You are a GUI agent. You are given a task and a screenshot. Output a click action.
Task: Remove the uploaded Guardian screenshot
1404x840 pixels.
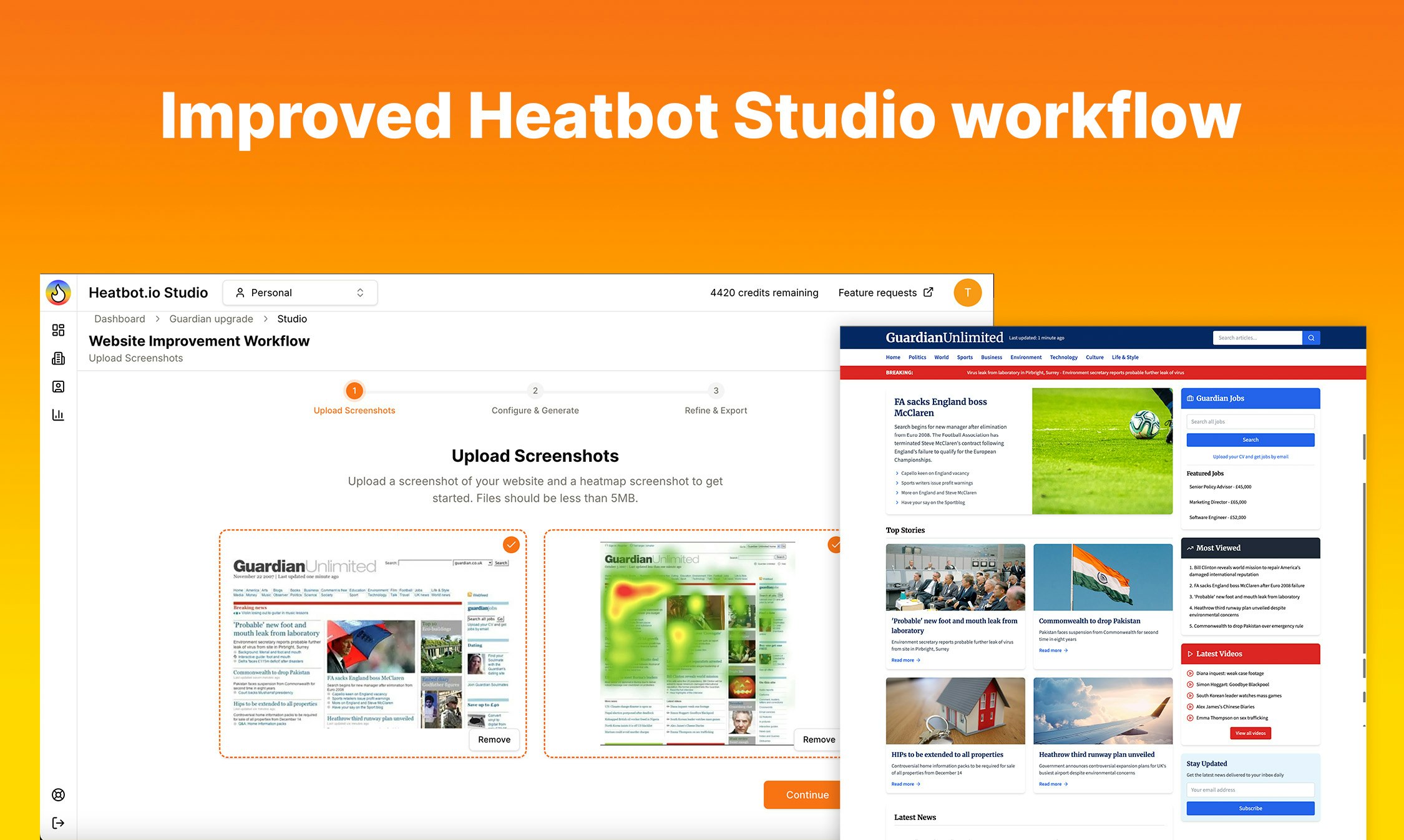(x=494, y=739)
